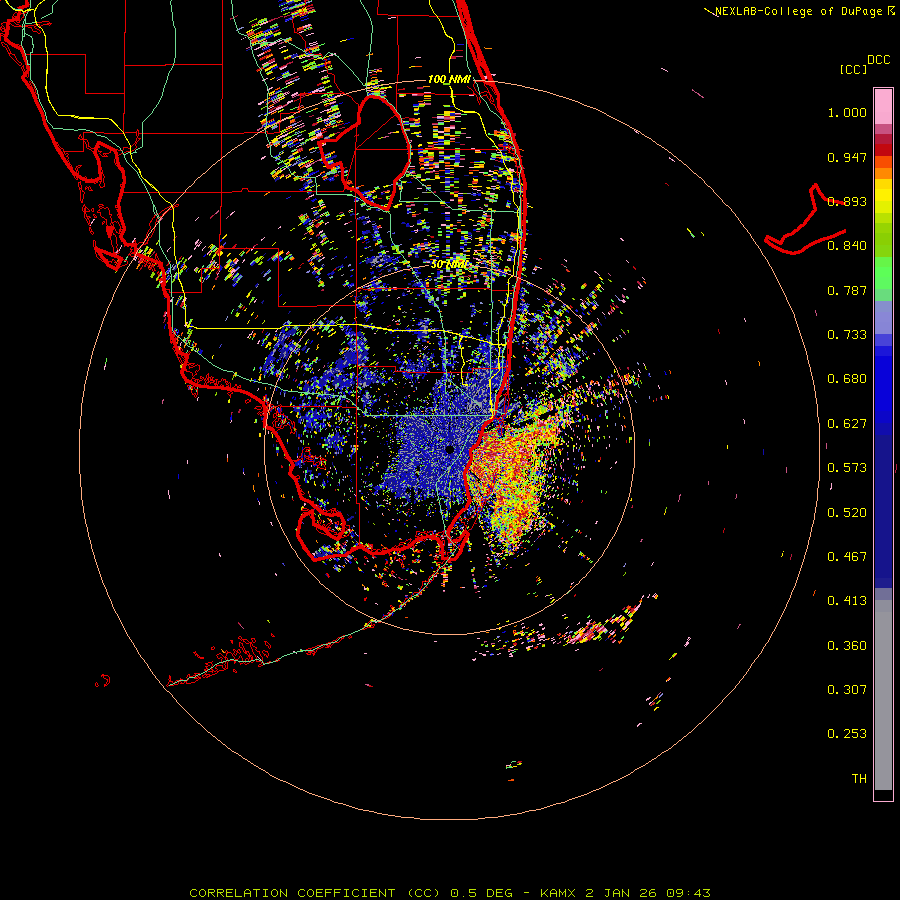Click the 100 NMI range ring label
The width and height of the screenshot is (900, 900).
tap(449, 79)
